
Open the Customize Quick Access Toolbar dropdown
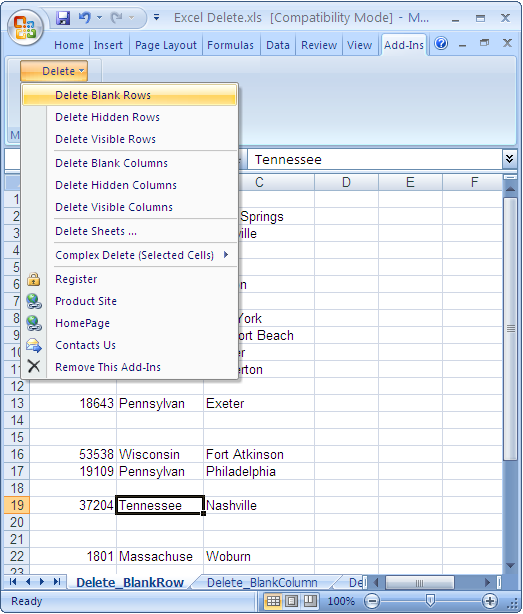[x=156, y=18]
